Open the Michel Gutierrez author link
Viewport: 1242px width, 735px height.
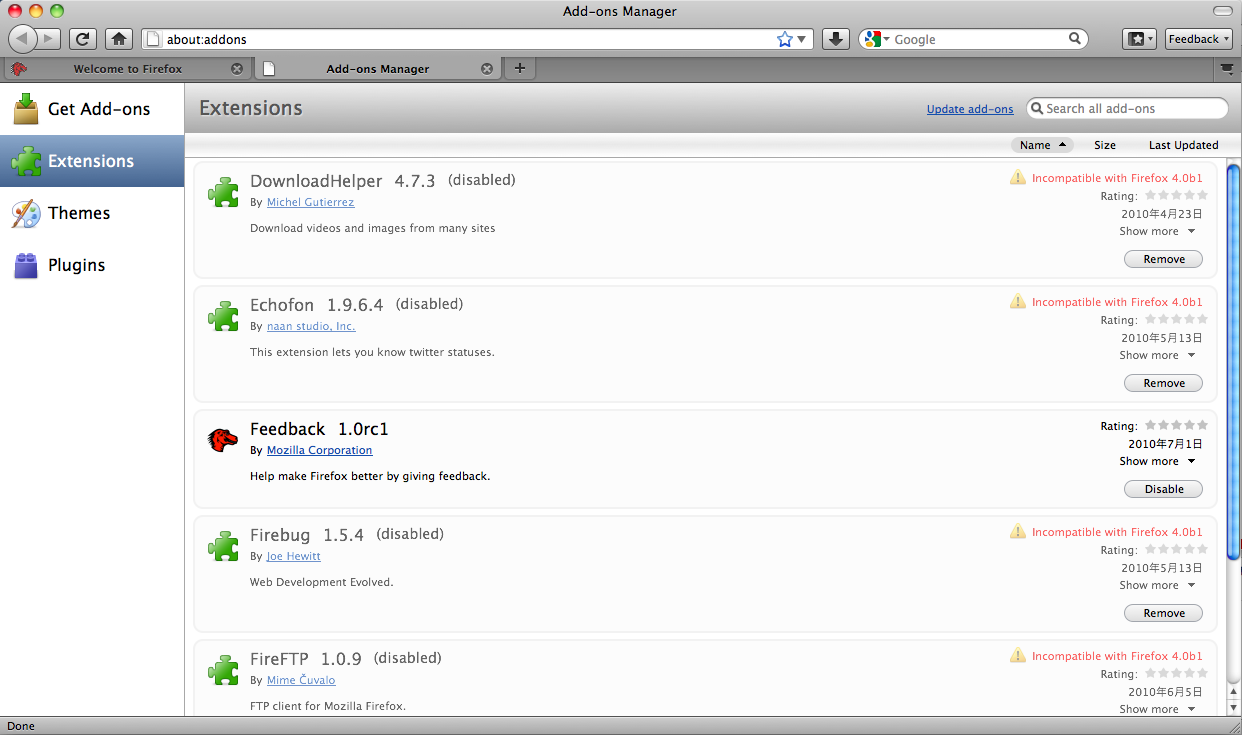(310, 202)
